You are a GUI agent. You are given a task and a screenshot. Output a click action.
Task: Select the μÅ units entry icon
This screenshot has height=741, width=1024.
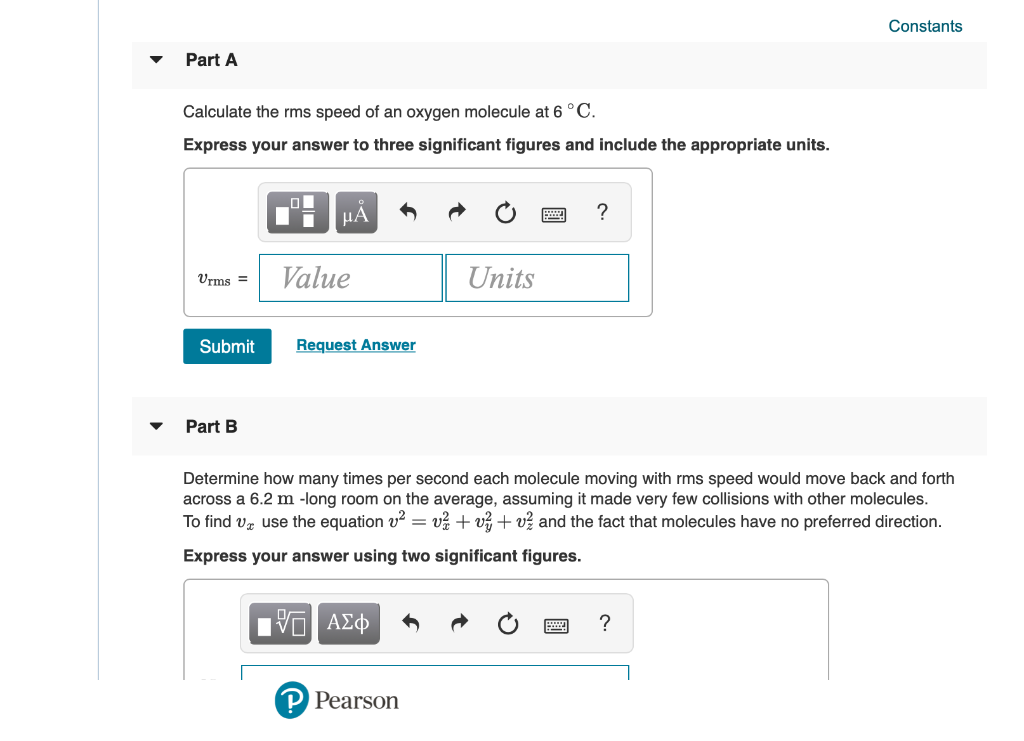pos(356,212)
